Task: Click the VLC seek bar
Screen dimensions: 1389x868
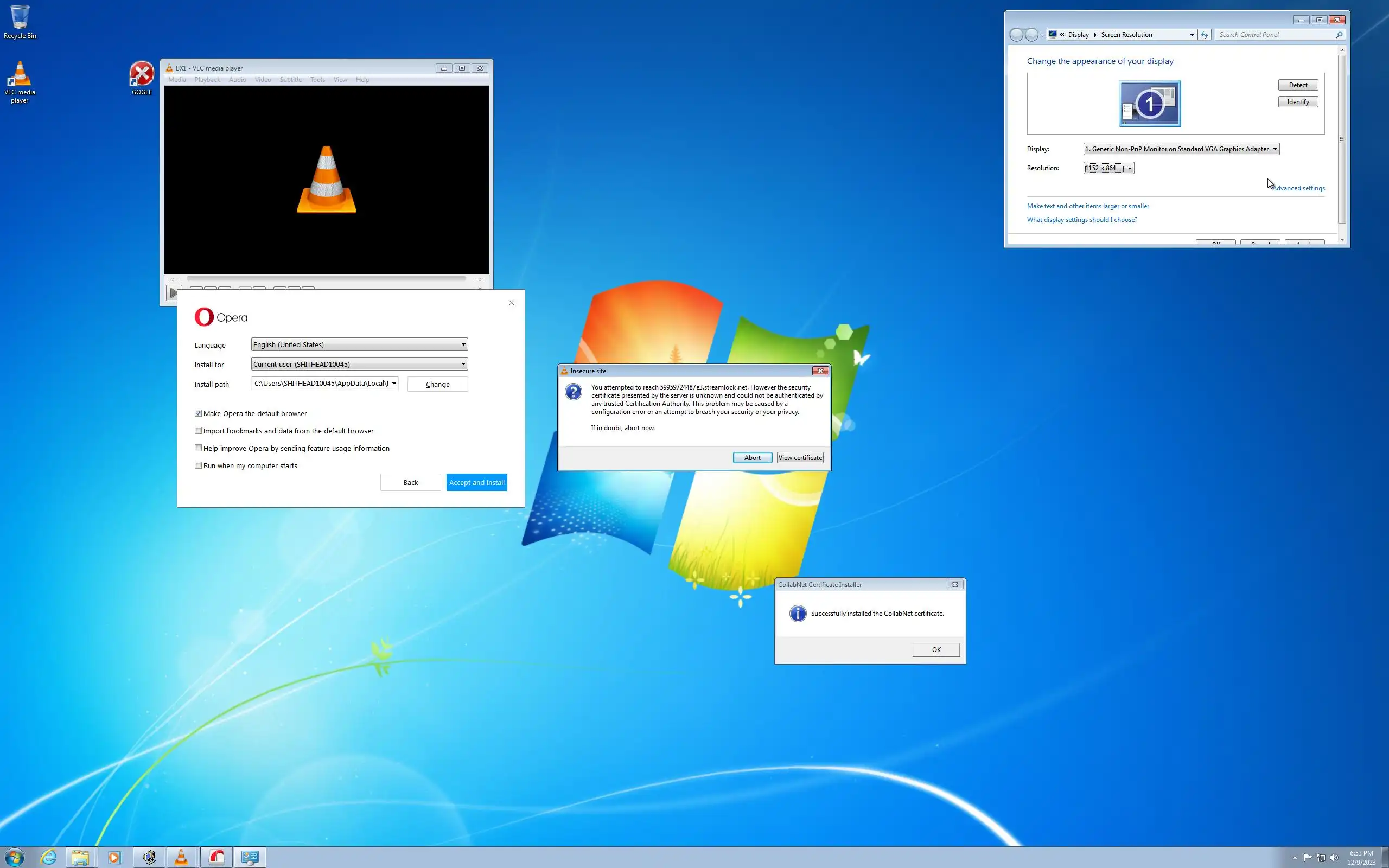Action: [326, 278]
